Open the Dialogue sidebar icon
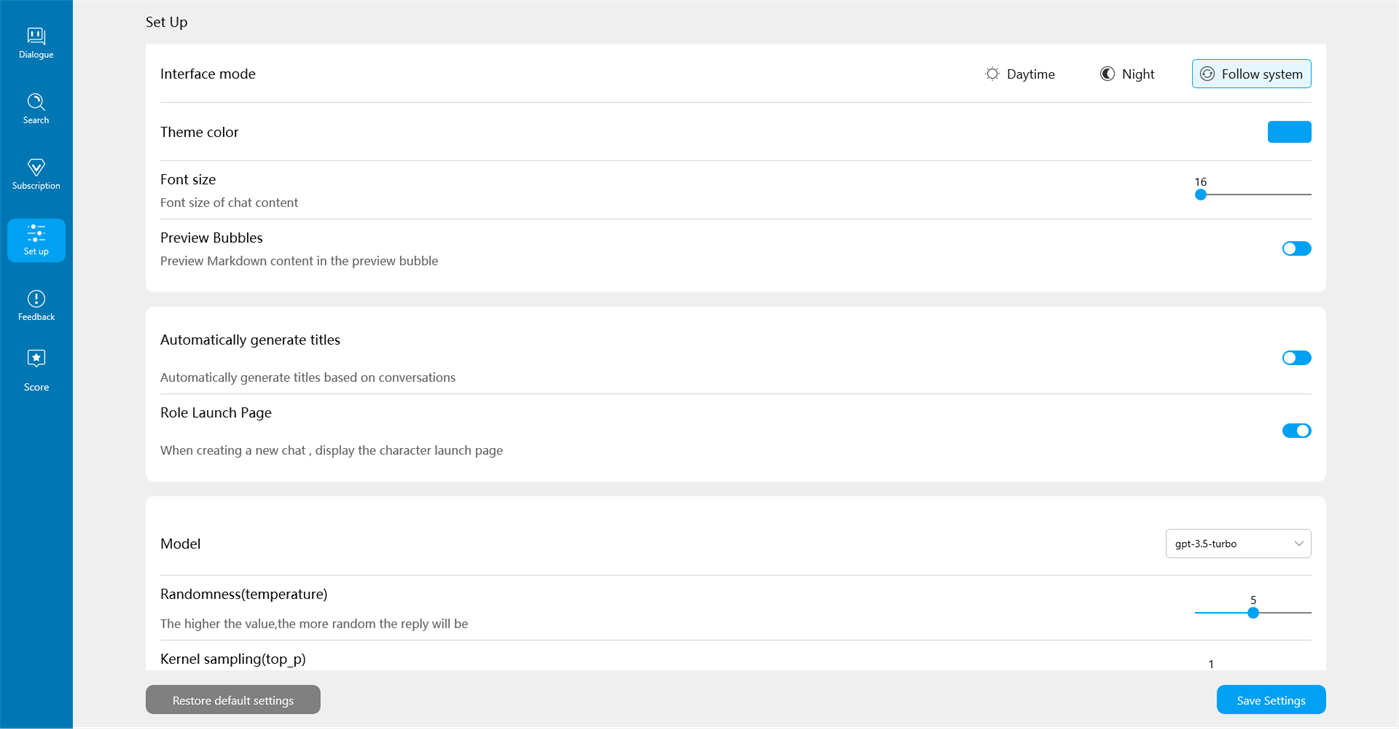Viewport: 1399px width, 729px height. [36, 36]
